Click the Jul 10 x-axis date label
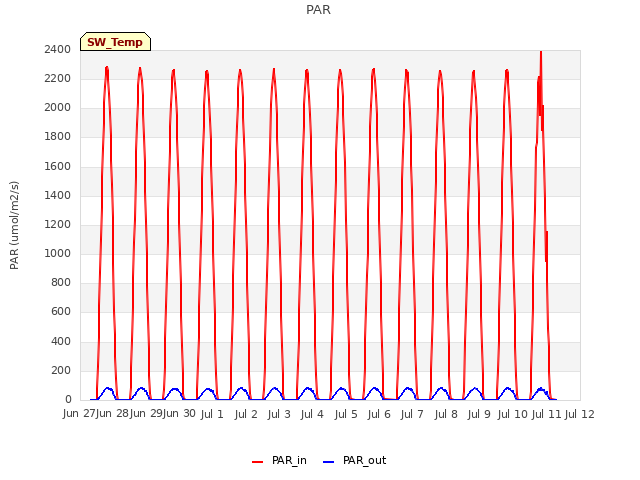This screenshot has height=480, width=640. point(513,414)
